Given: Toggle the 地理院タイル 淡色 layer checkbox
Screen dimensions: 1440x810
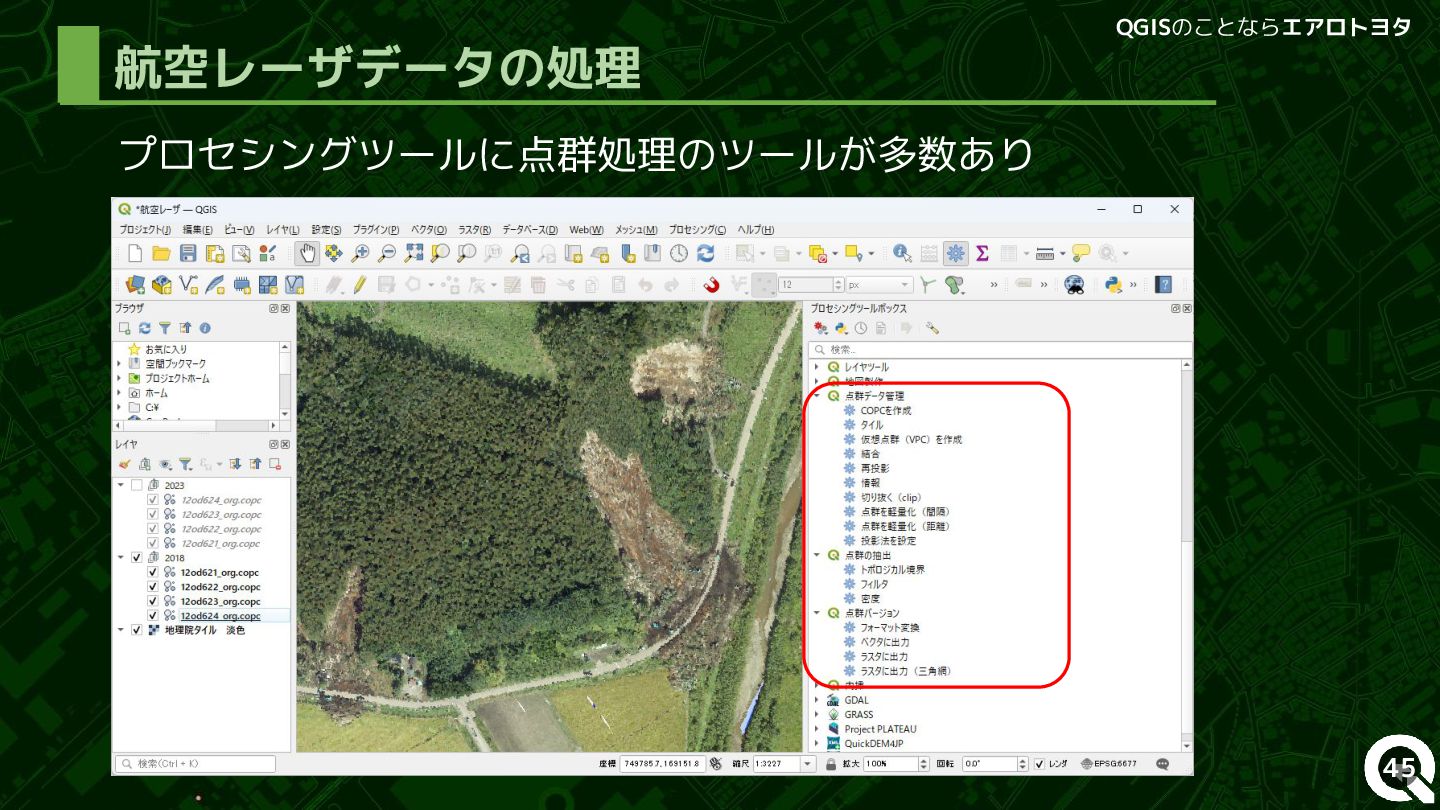Looking at the screenshot, I should [x=137, y=630].
